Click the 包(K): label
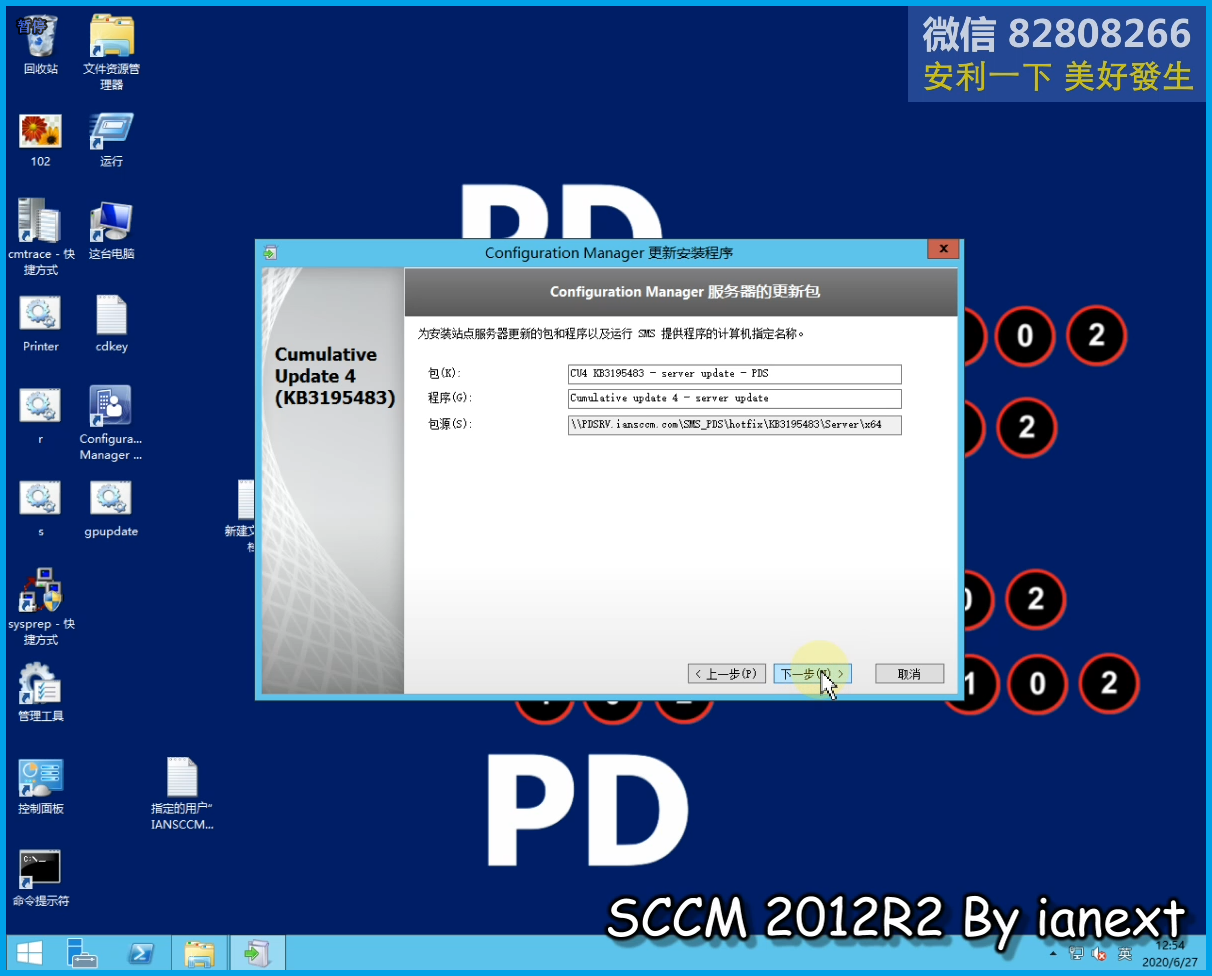Screen dimensions: 1212x976 [x=445, y=374]
